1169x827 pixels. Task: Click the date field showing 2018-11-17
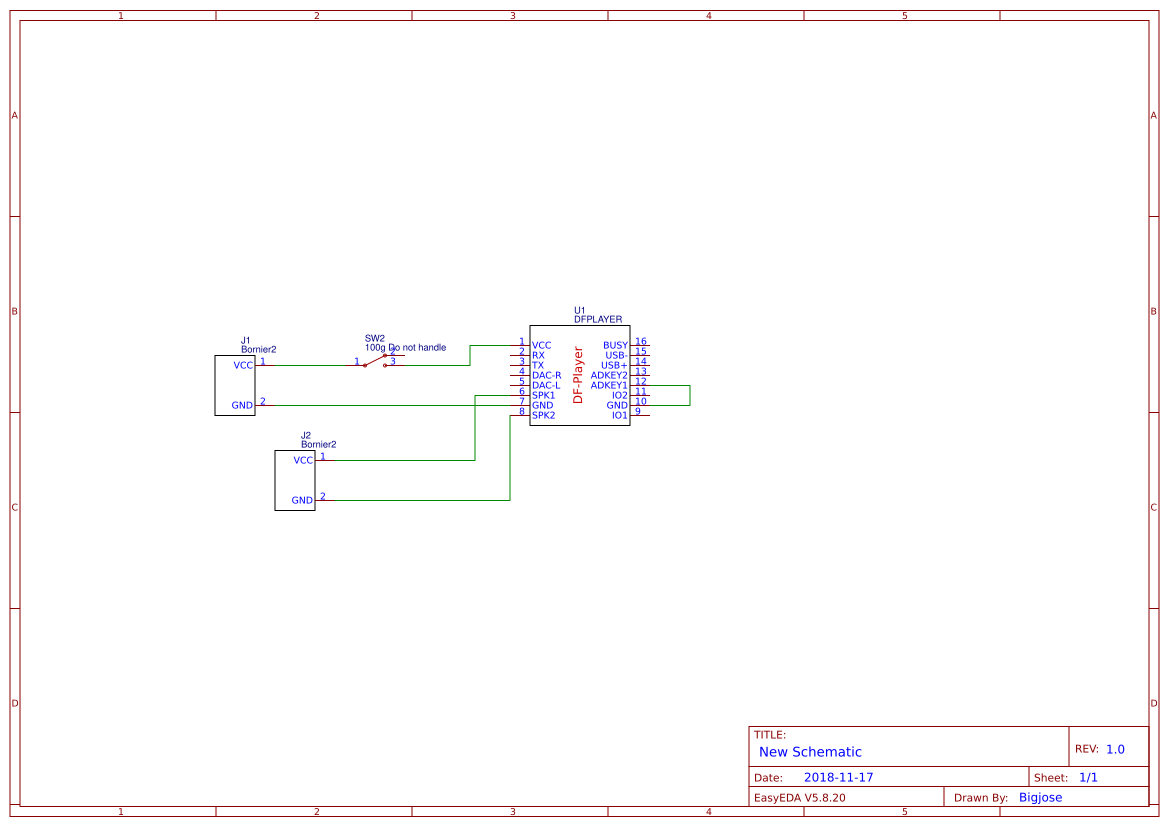click(x=840, y=776)
